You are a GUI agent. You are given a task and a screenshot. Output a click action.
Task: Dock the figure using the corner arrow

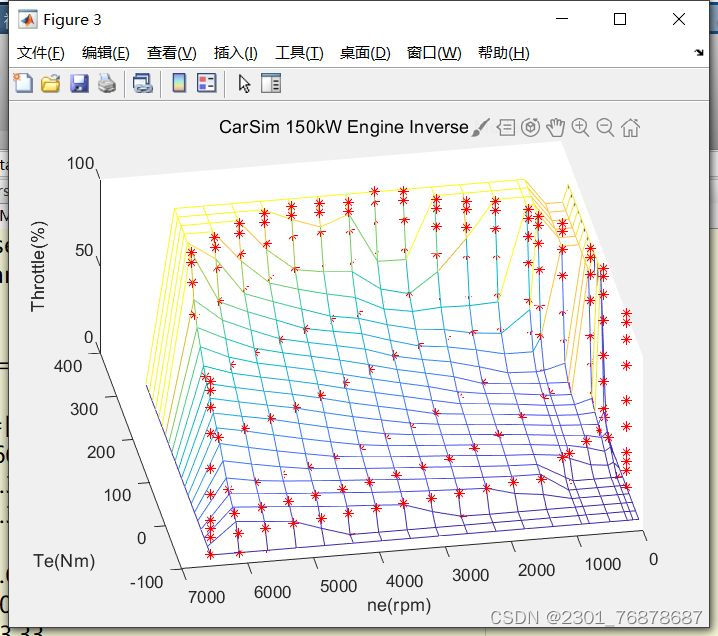(699, 53)
